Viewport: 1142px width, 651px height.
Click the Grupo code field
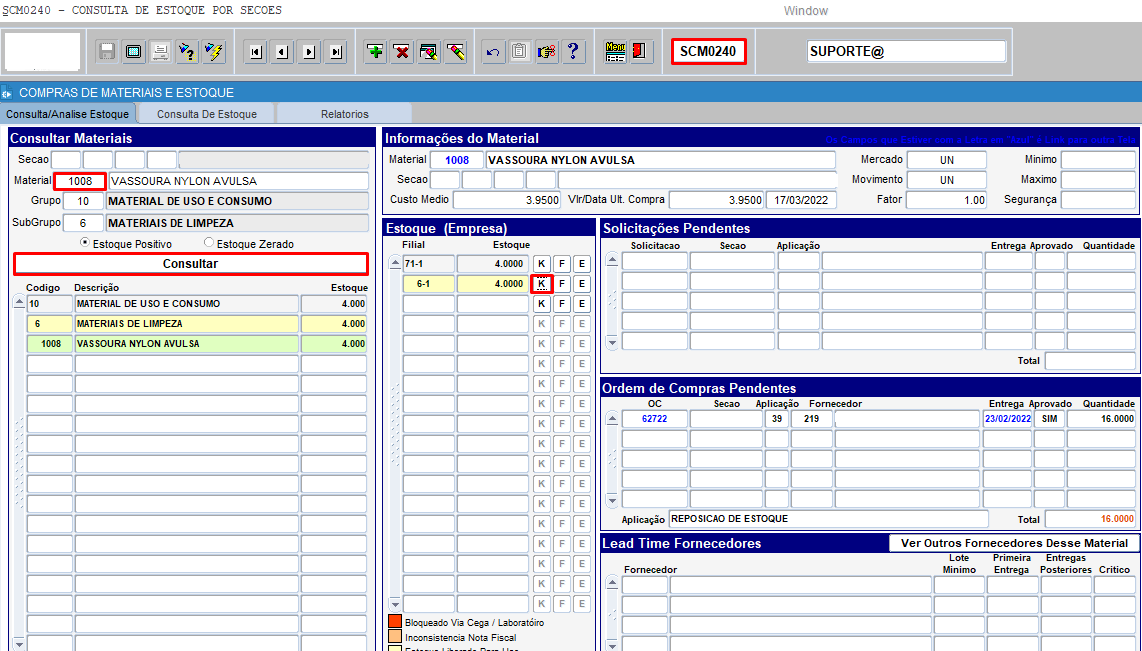click(83, 202)
